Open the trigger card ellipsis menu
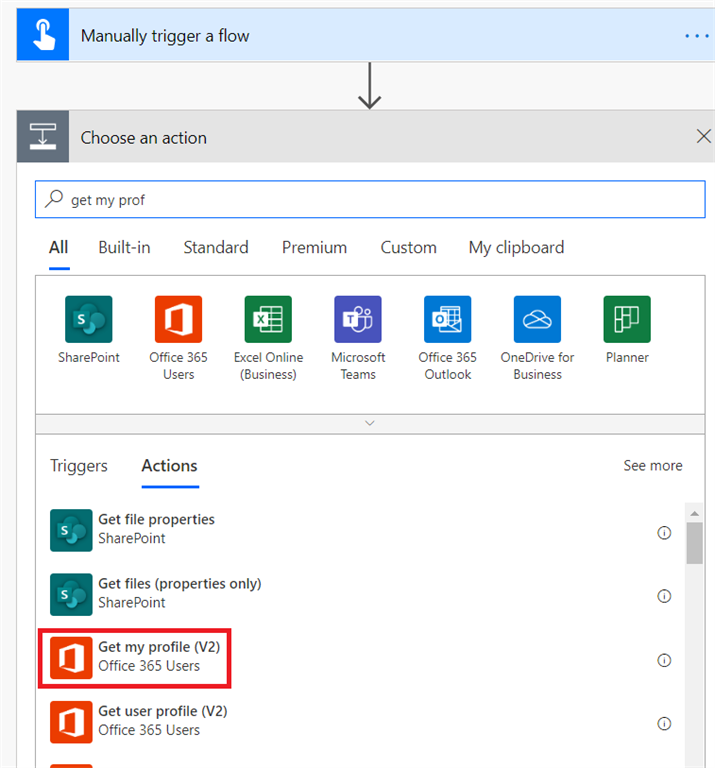 coord(697,36)
